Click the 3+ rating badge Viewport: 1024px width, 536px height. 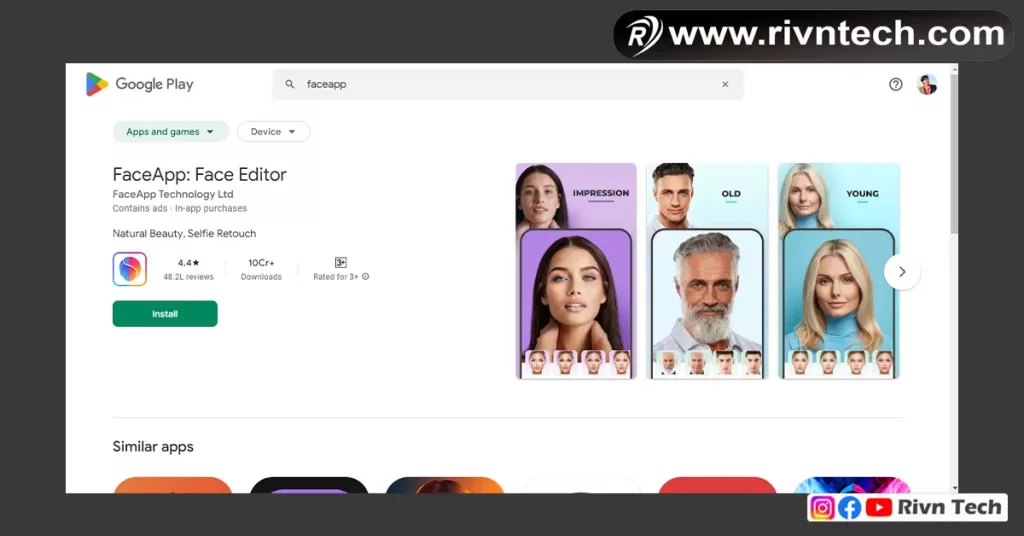click(x=340, y=262)
